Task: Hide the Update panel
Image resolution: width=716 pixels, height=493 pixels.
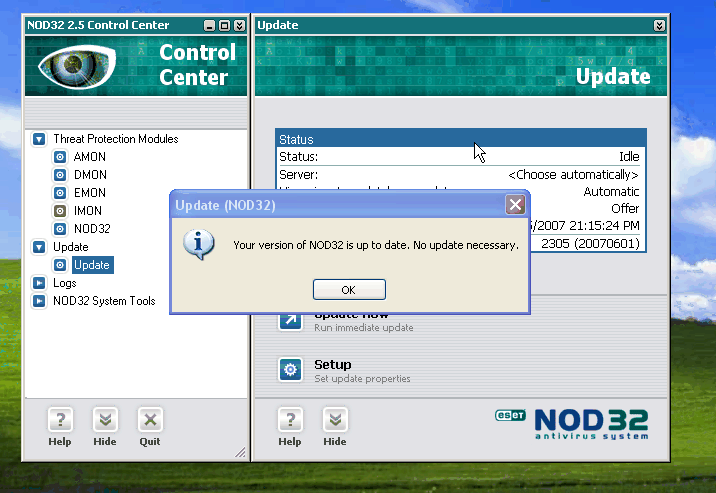Action: tap(335, 427)
